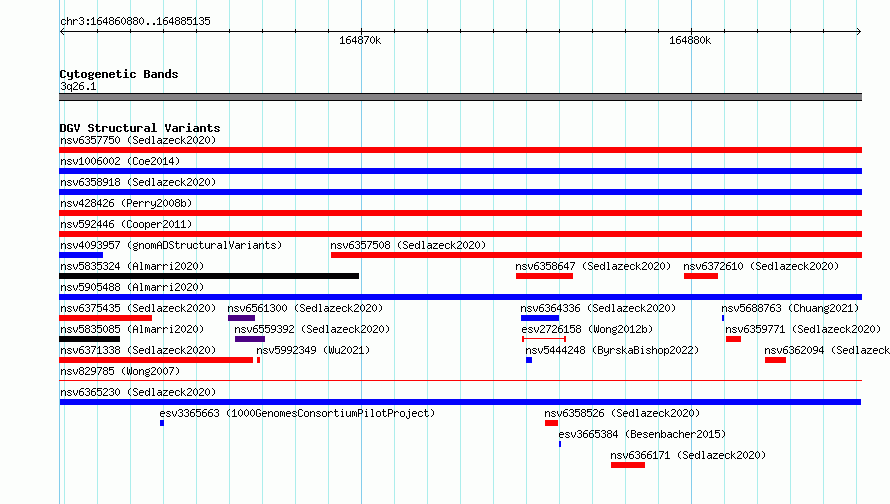Image resolution: width=890 pixels, height=504 pixels.
Task: Click nsv6372610 (Sedlazeck2020) label
Action: (x=761, y=266)
